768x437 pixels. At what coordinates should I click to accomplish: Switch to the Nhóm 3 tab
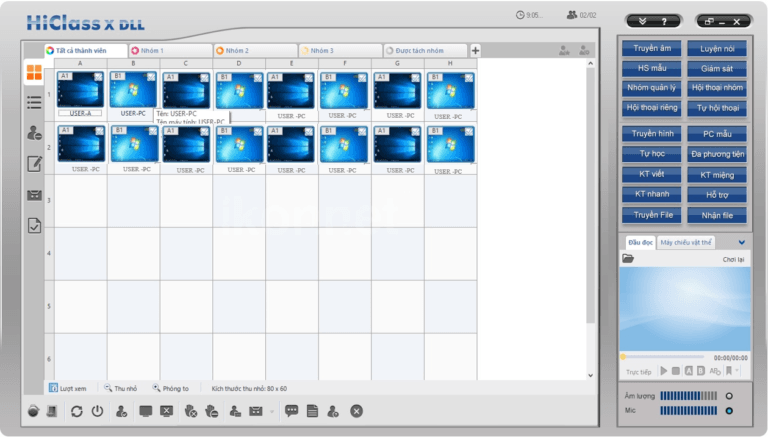tap(340, 50)
